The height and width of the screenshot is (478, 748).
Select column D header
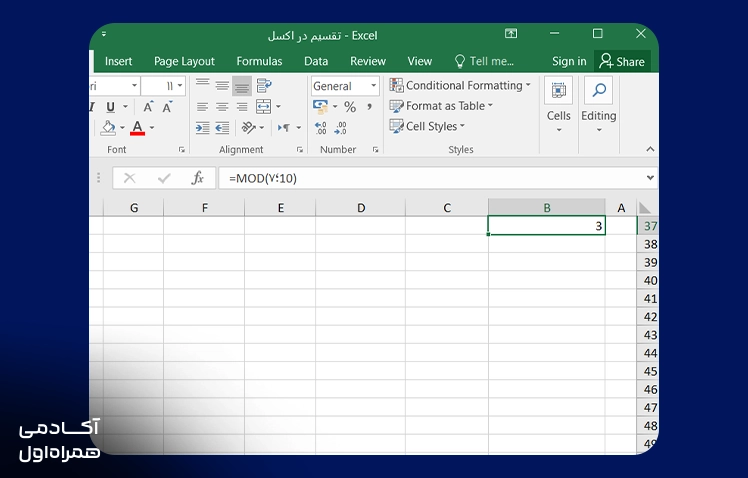(x=361, y=208)
